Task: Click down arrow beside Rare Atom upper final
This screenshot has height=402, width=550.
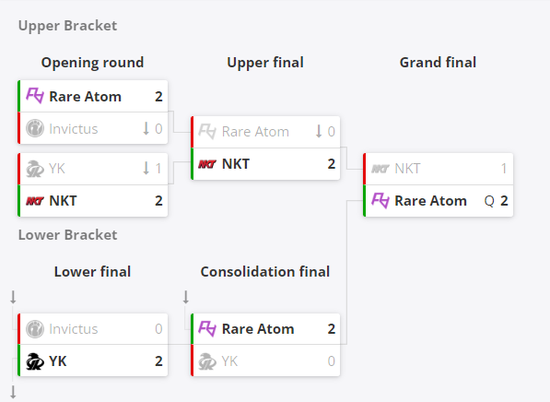Action: (318, 131)
